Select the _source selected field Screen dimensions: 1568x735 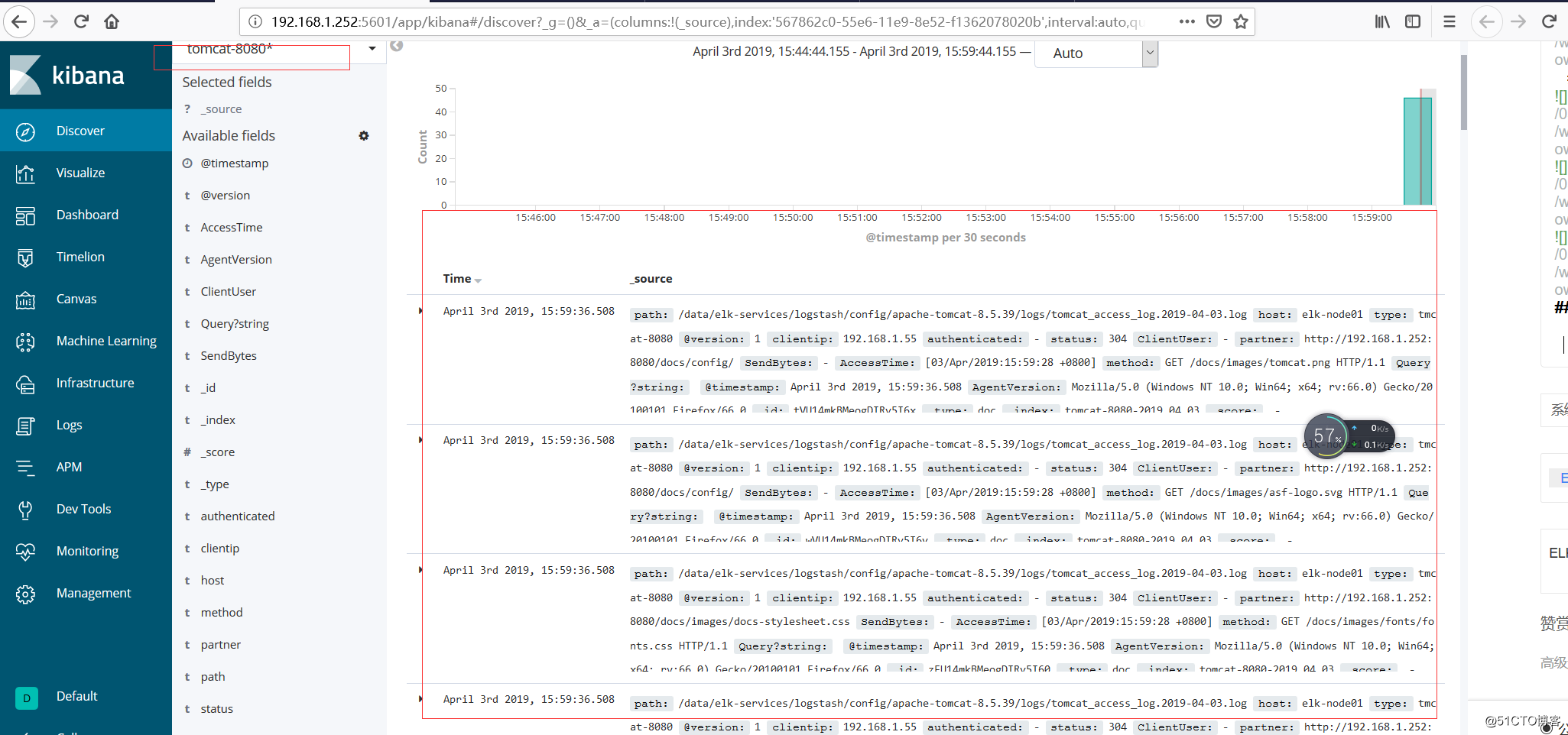(x=221, y=109)
